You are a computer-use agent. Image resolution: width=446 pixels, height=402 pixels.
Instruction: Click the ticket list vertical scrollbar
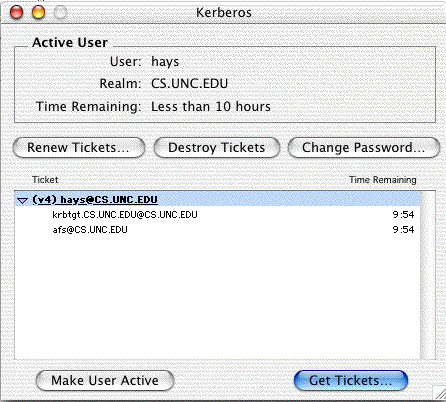point(428,275)
